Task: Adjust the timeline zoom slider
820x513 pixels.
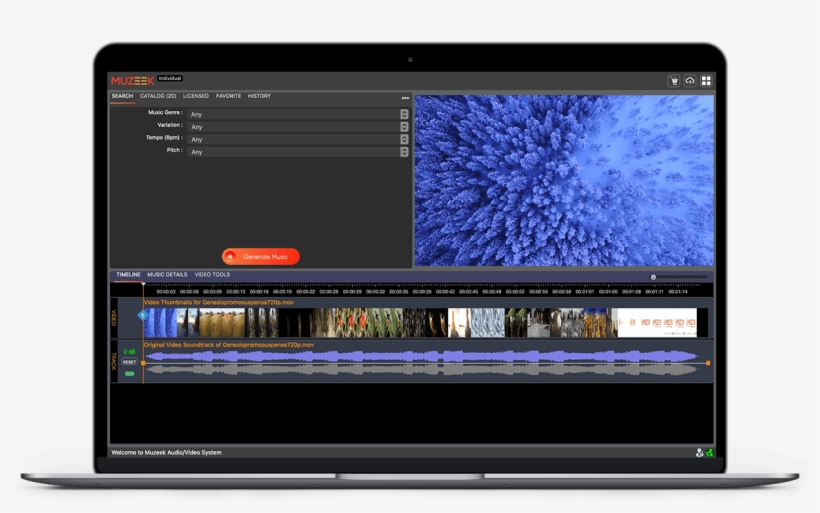Action: (x=654, y=277)
